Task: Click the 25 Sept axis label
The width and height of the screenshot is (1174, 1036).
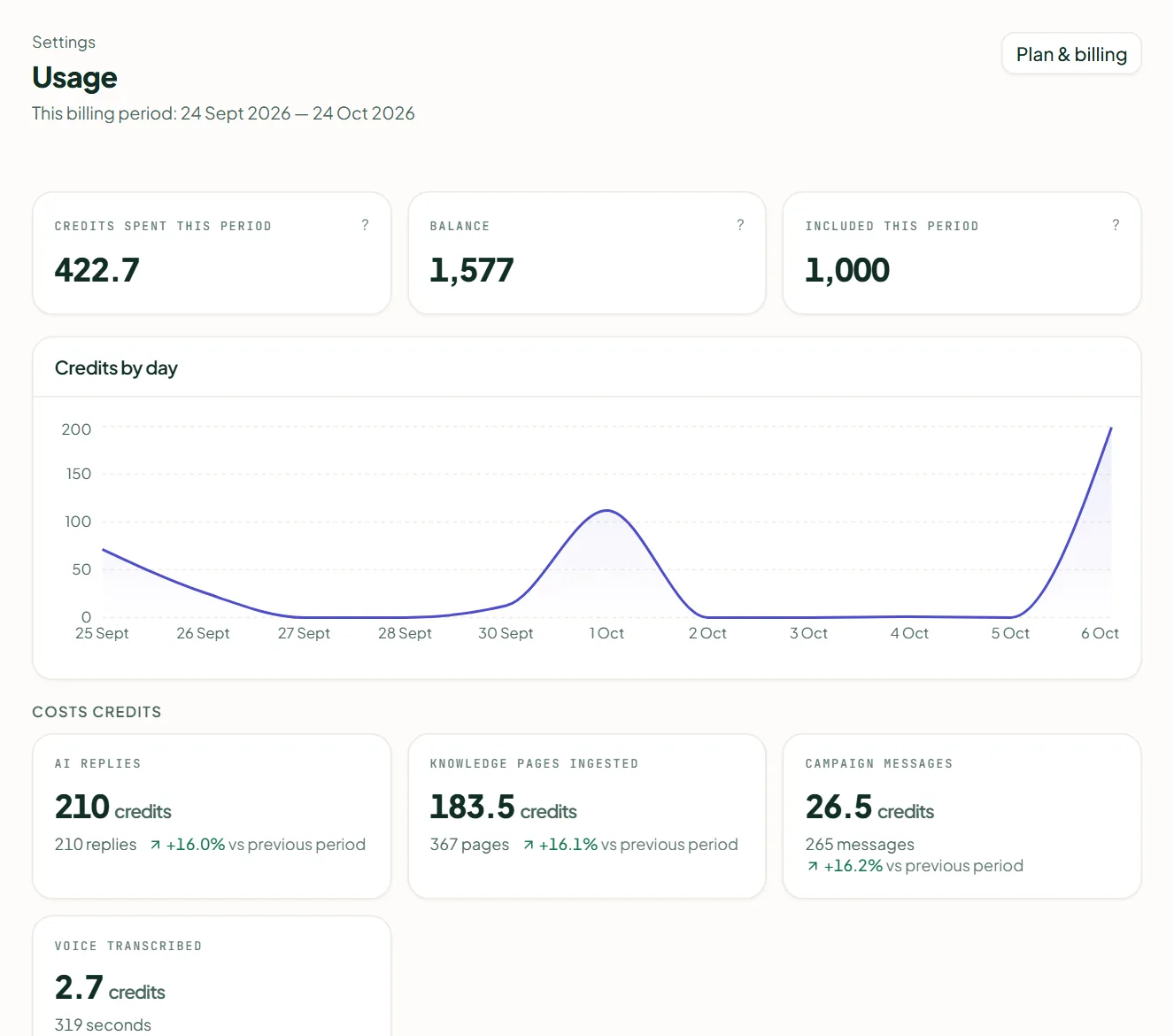Action: click(x=102, y=633)
